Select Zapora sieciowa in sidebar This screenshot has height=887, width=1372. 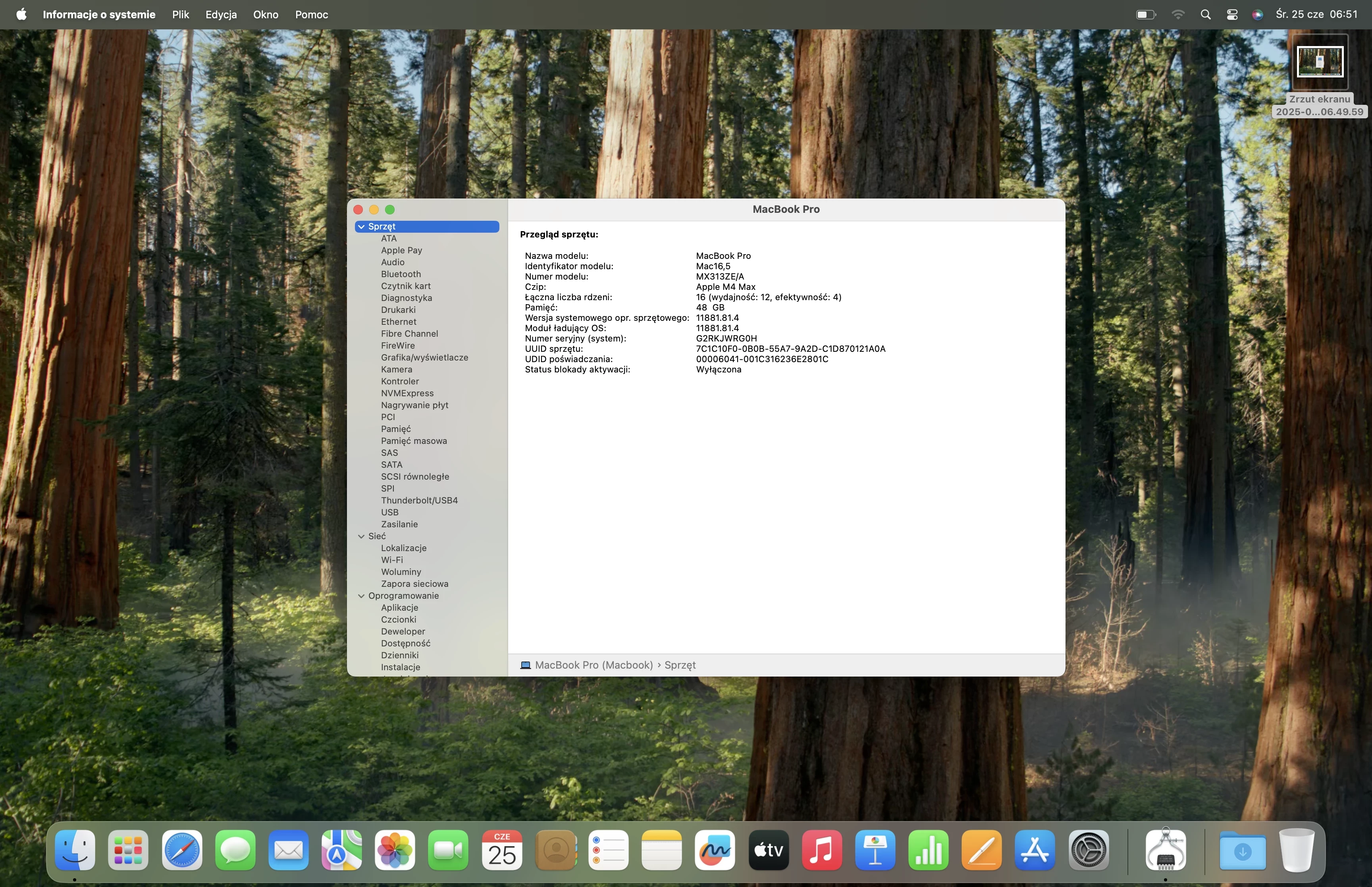(414, 584)
